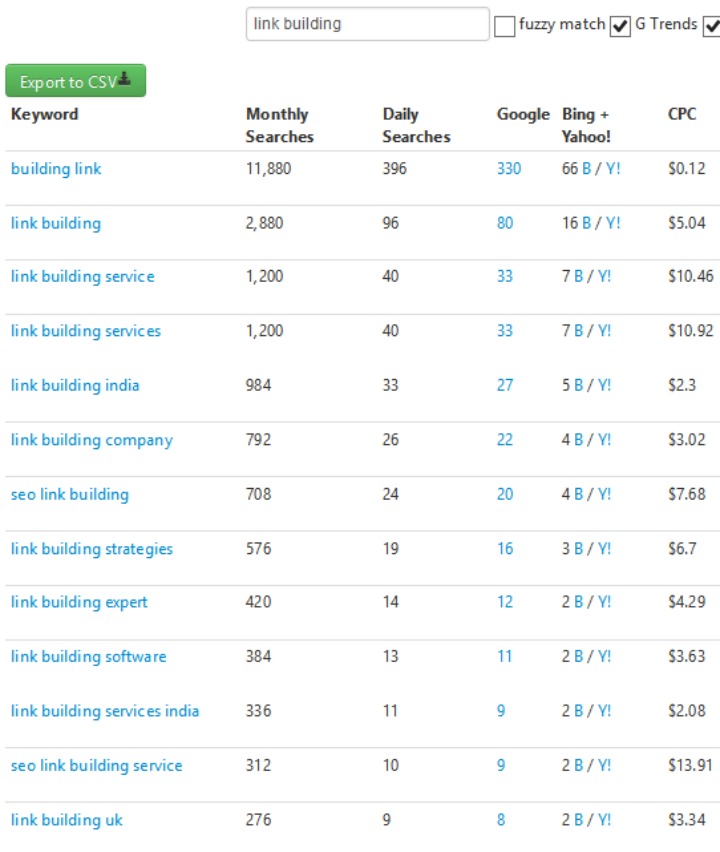Viewport: 720px width, 852px height.
Task: Click the 'link building software' keyword
Action: pos(88,657)
